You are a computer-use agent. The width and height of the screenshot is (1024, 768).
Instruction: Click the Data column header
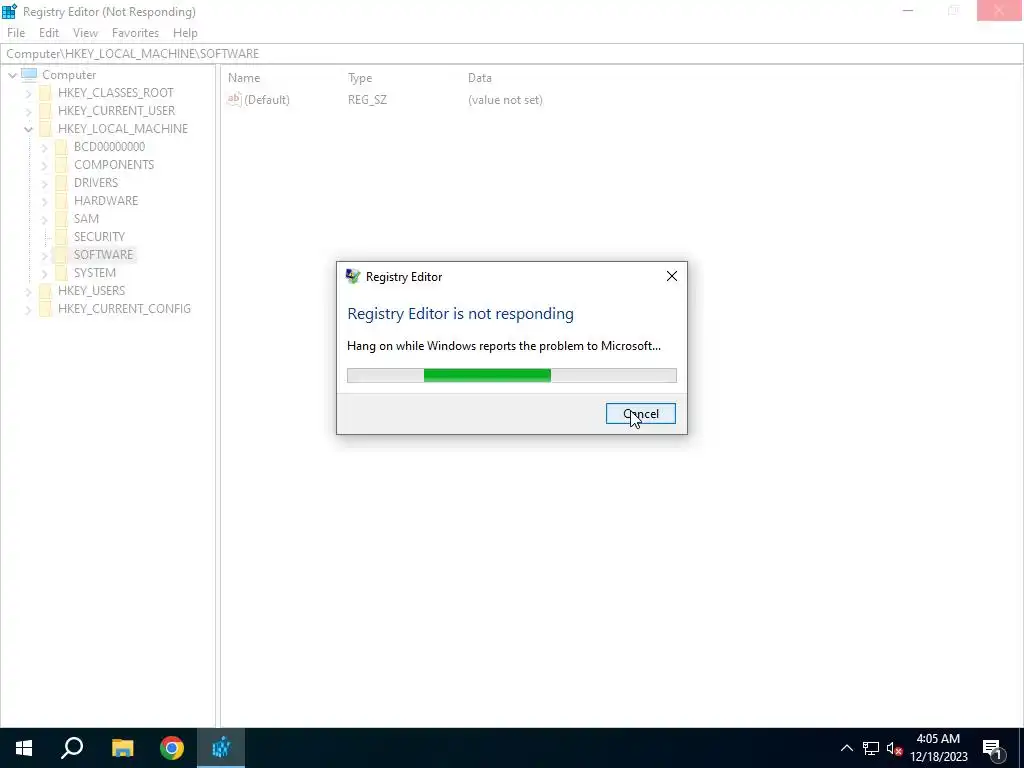(x=479, y=78)
